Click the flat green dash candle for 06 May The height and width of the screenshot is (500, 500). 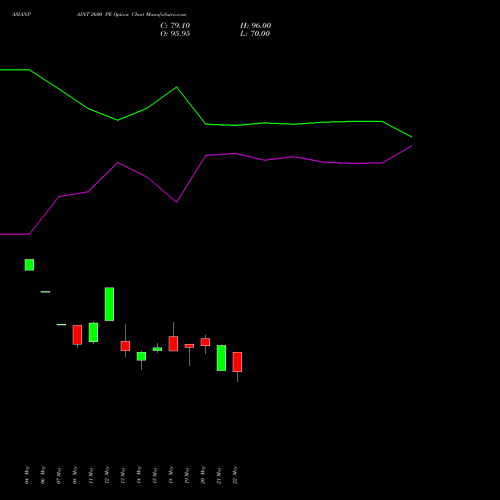(45, 292)
